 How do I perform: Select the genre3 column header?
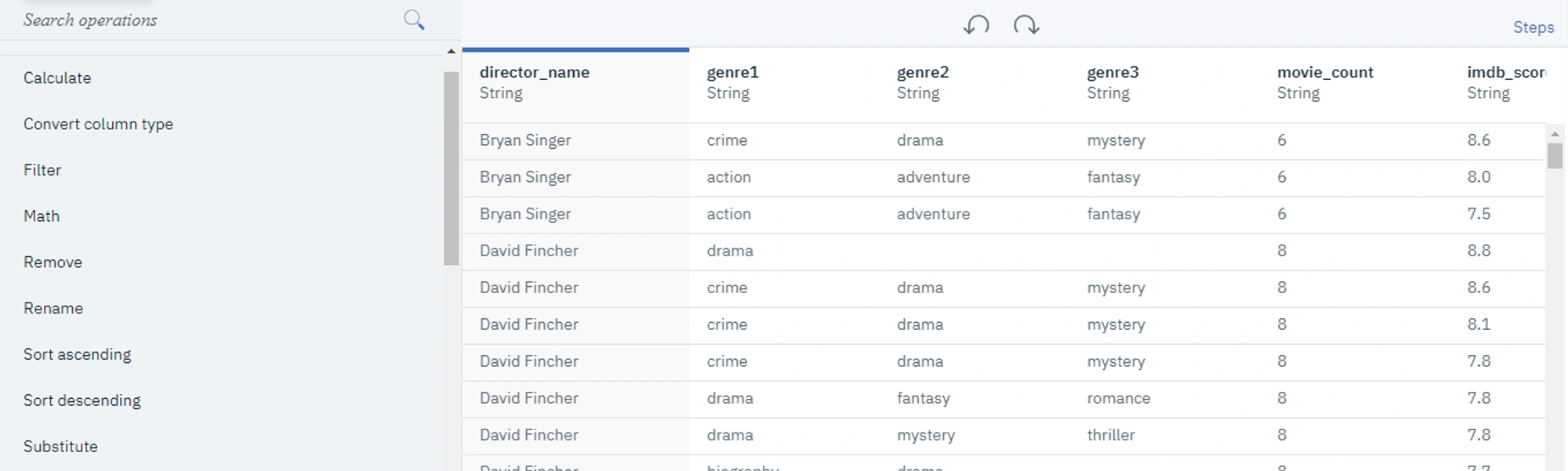[x=1164, y=83]
